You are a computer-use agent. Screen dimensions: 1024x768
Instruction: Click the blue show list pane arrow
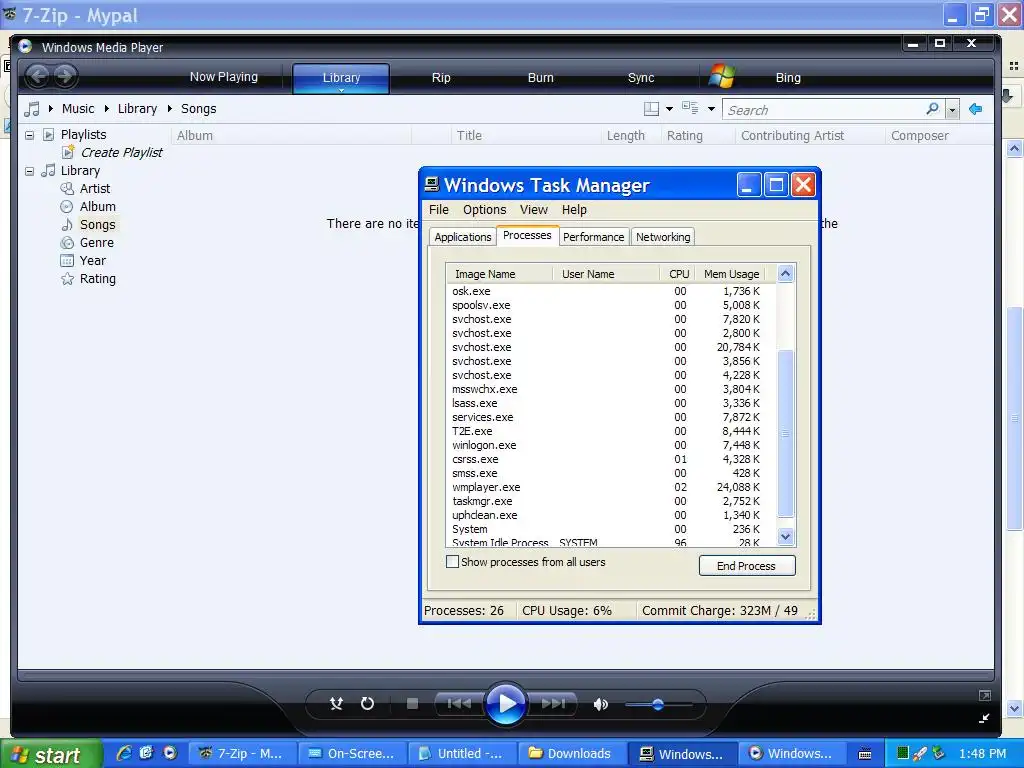[976, 109]
